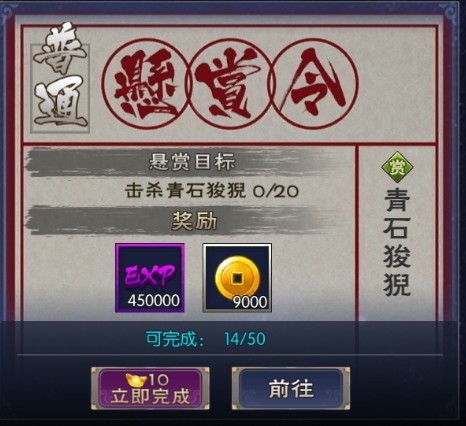The height and width of the screenshot is (426, 466).
Task: Click the purple EXP reward icon
Action: [x=150, y=278]
